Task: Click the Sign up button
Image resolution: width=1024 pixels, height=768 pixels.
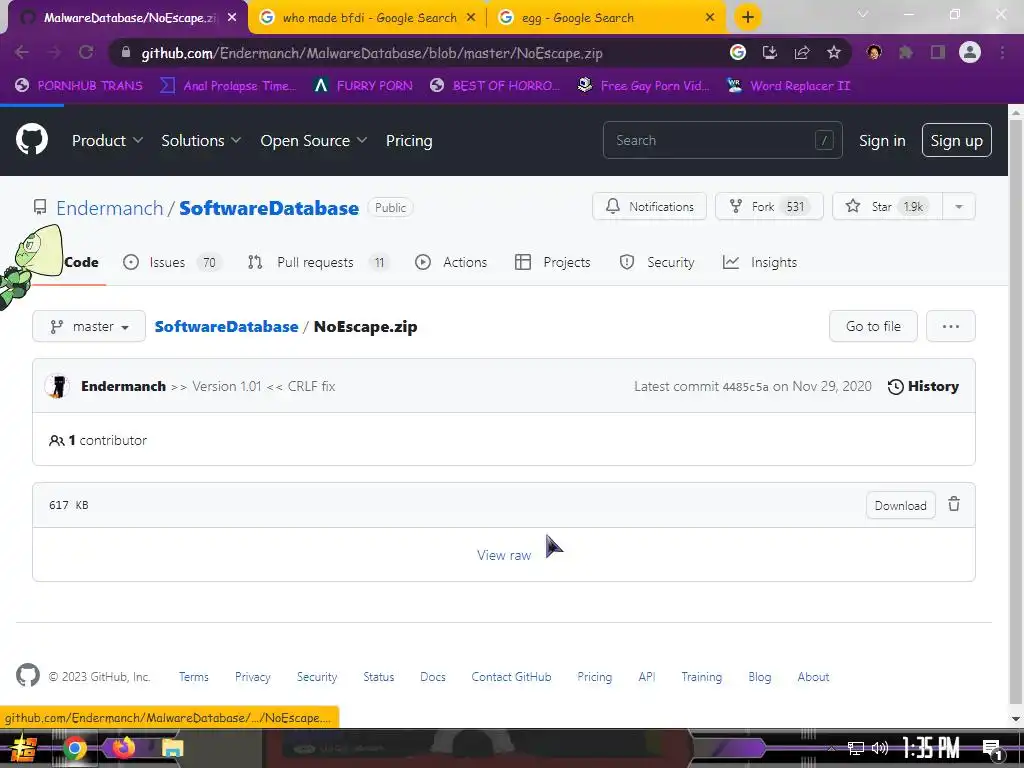Action: pyautogui.click(x=956, y=140)
